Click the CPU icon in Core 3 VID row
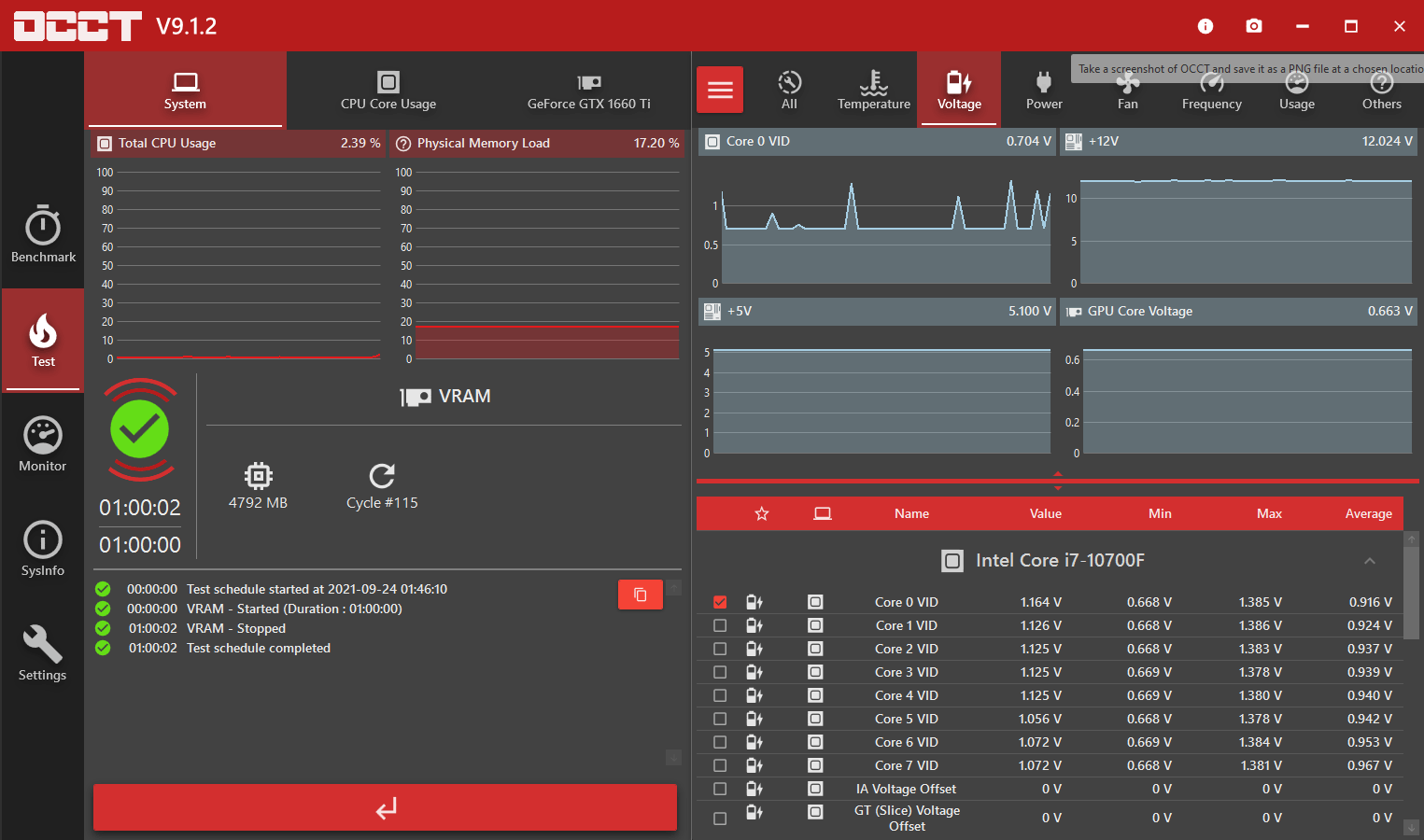 [x=815, y=672]
